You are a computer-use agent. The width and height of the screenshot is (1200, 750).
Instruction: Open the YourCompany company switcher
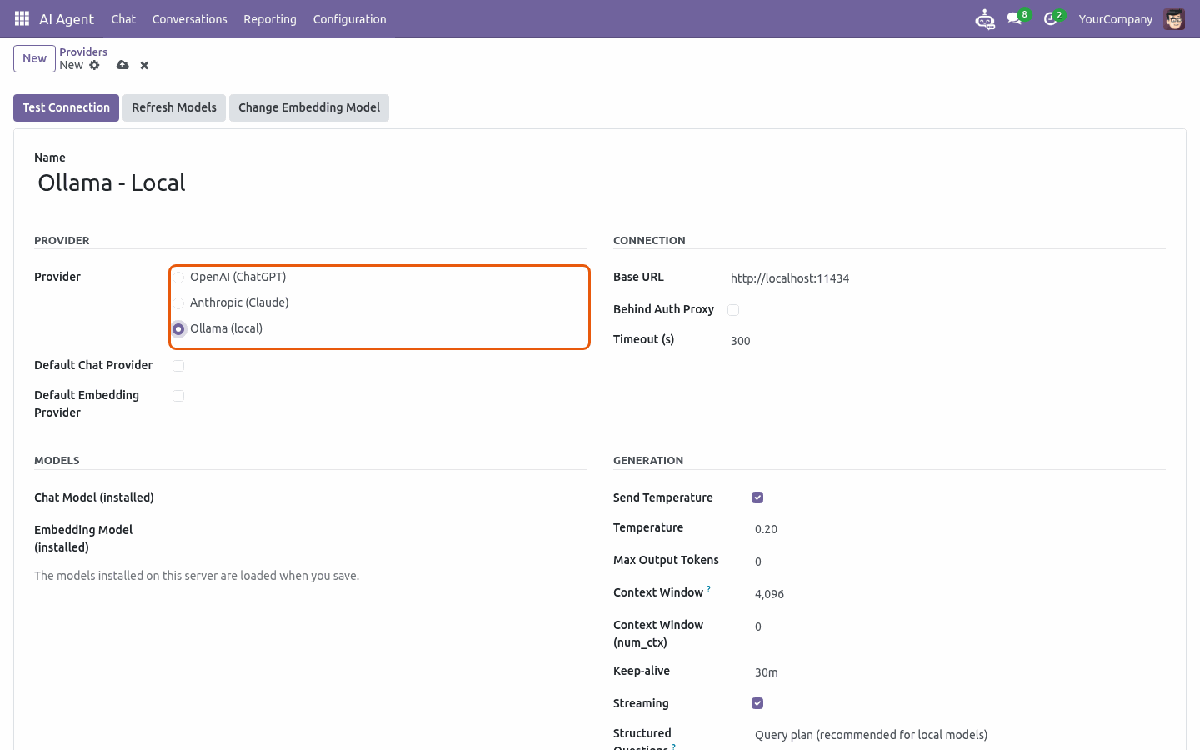pos(1115,19)
